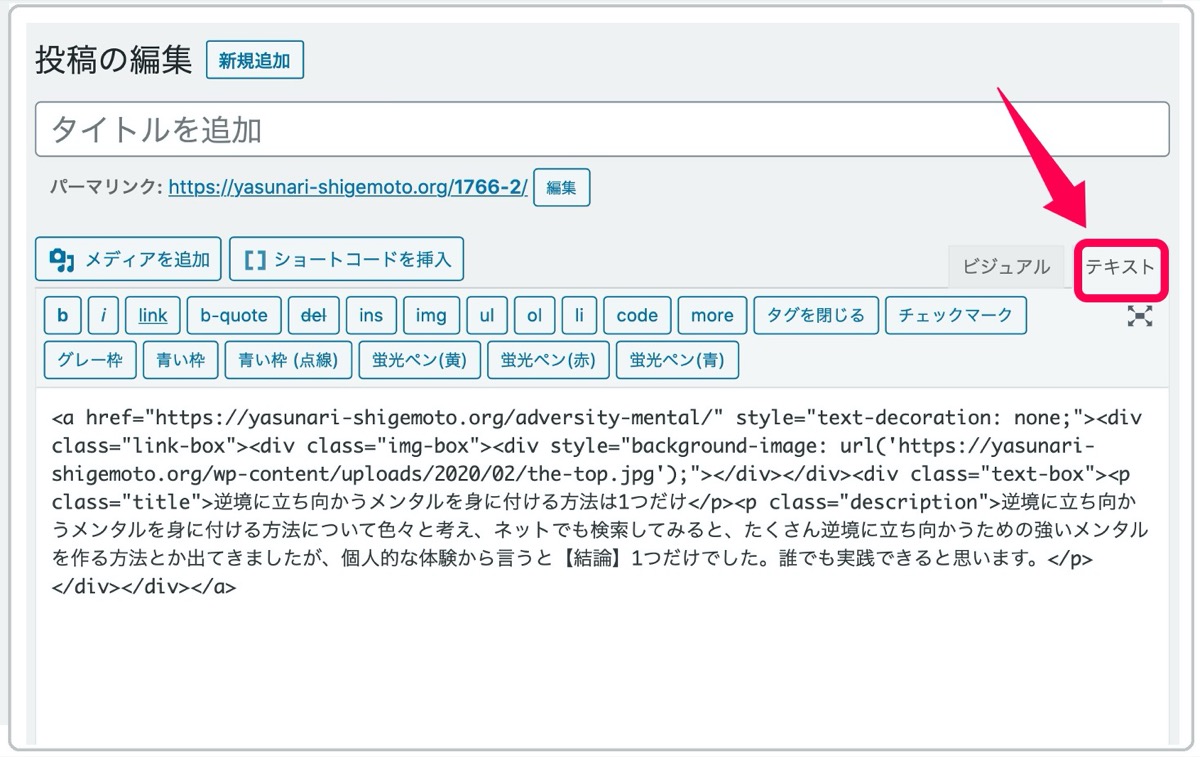The image size is (1200, 757).
Task: Click the ul quicktag button
Action: [x=487, y=315]
